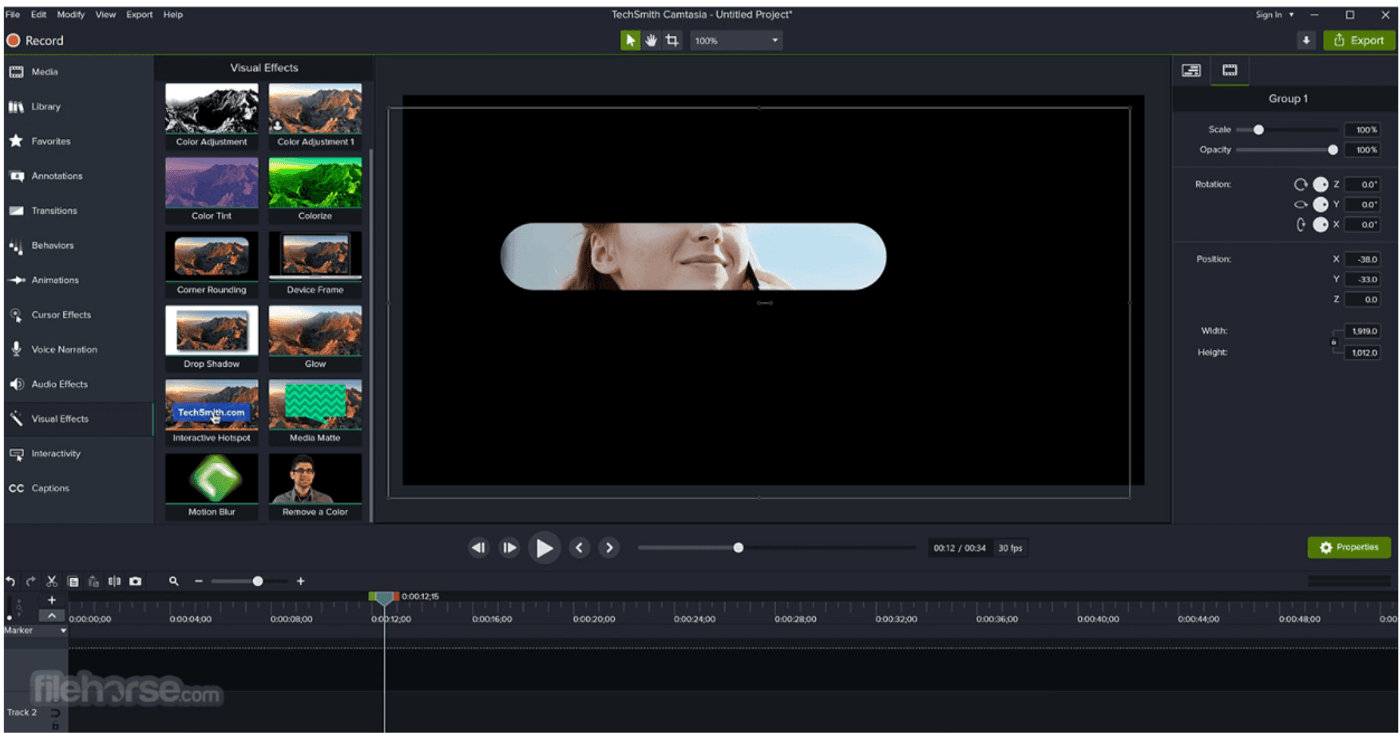Image resolution: width=1400 pixels, height=733 pixels.
Task: Select the arrow edit mode tool
Action: 630,41
